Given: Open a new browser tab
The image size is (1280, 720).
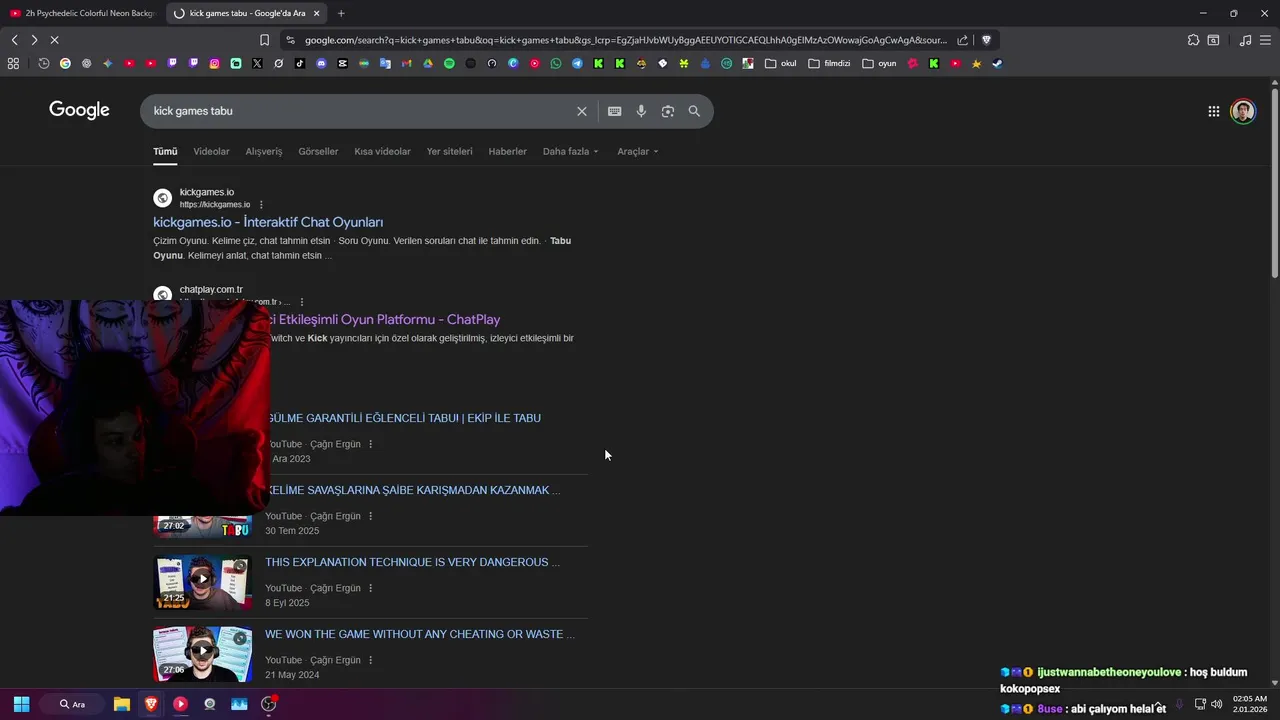Looking at the screenshot, I should [341, 13].
